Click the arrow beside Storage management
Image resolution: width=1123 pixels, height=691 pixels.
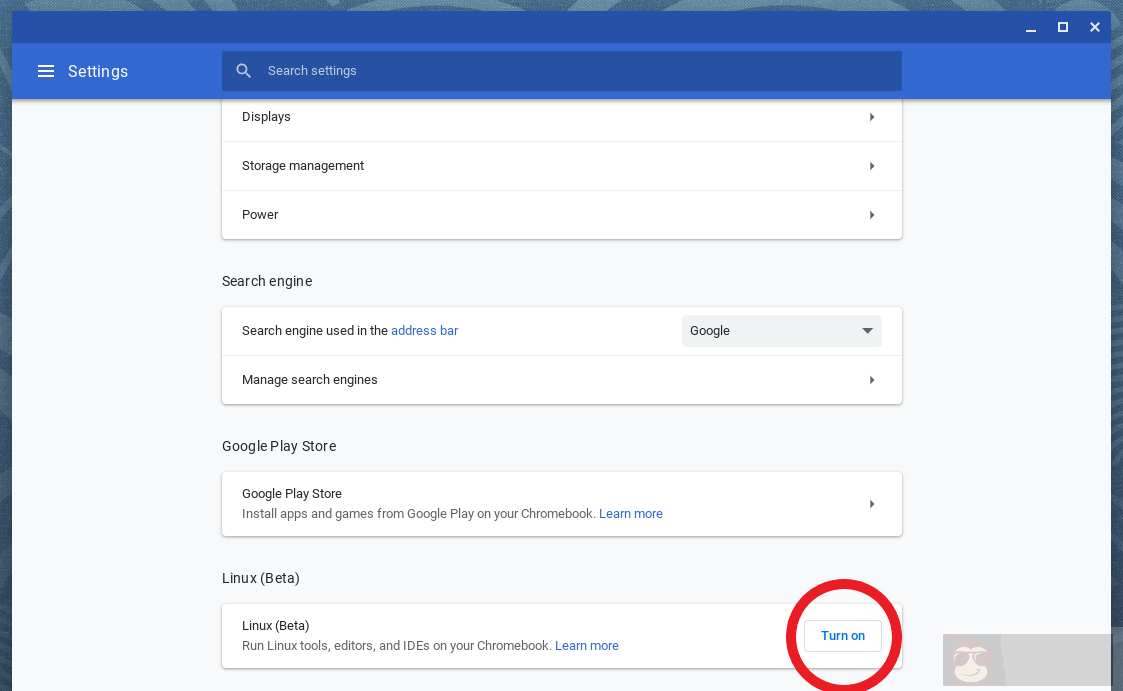coord(872,166)
